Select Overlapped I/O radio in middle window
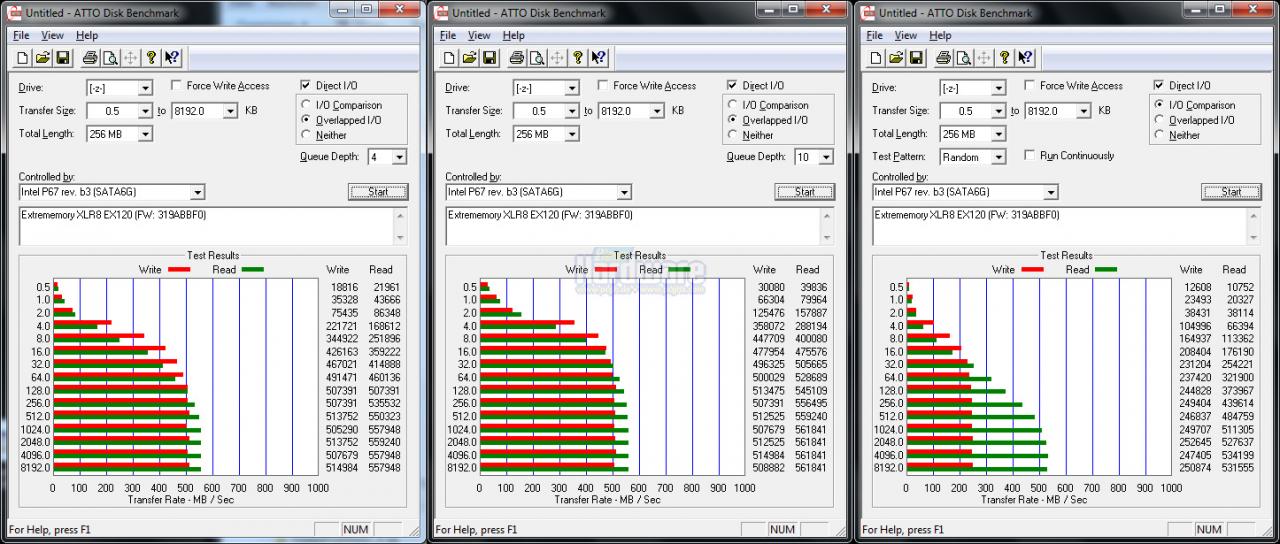This screenshot has width=1280, height=544. pos(733,120)
